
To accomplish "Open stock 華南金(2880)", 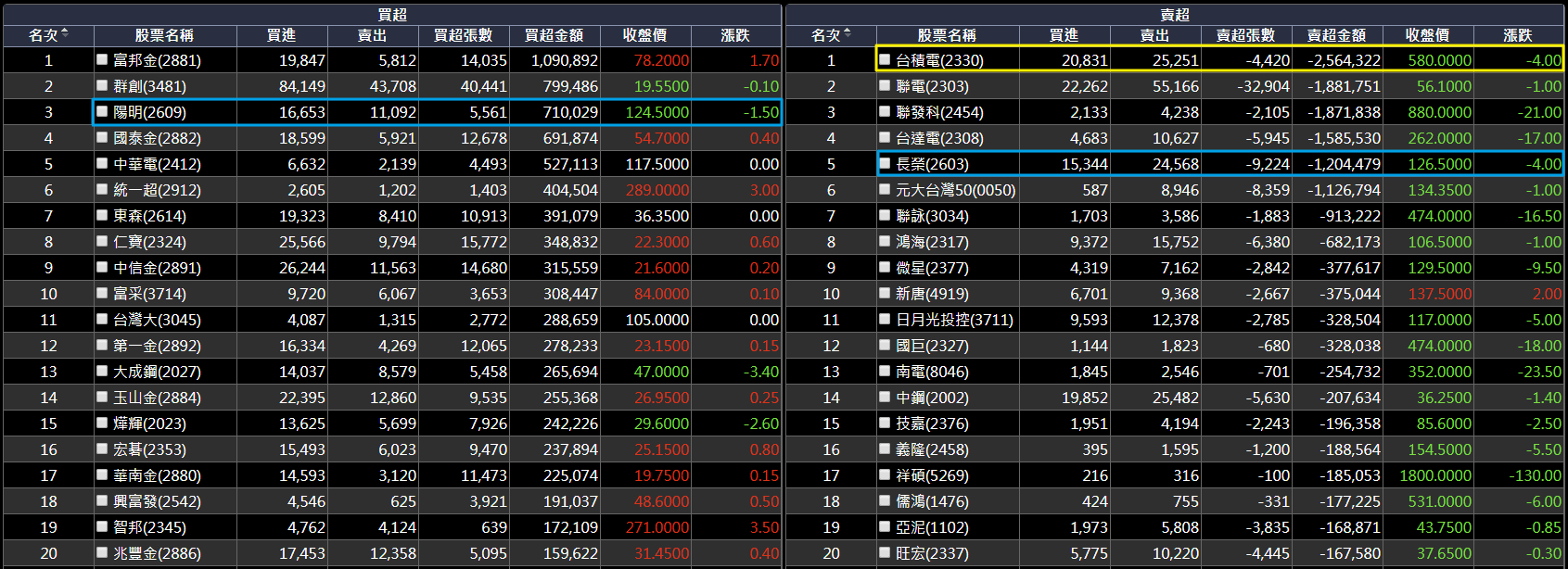I will coord(157,475).
